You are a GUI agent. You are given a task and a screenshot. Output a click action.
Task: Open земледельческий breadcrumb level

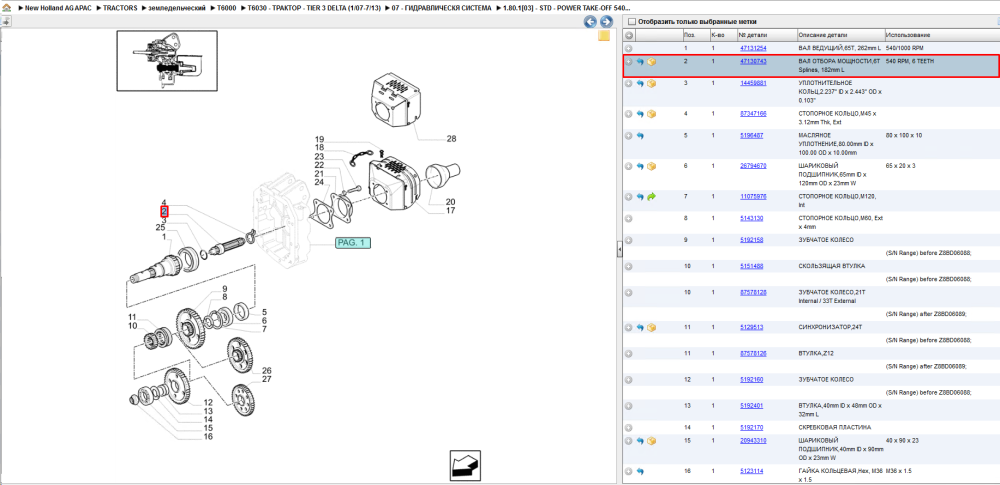[177, 8]
